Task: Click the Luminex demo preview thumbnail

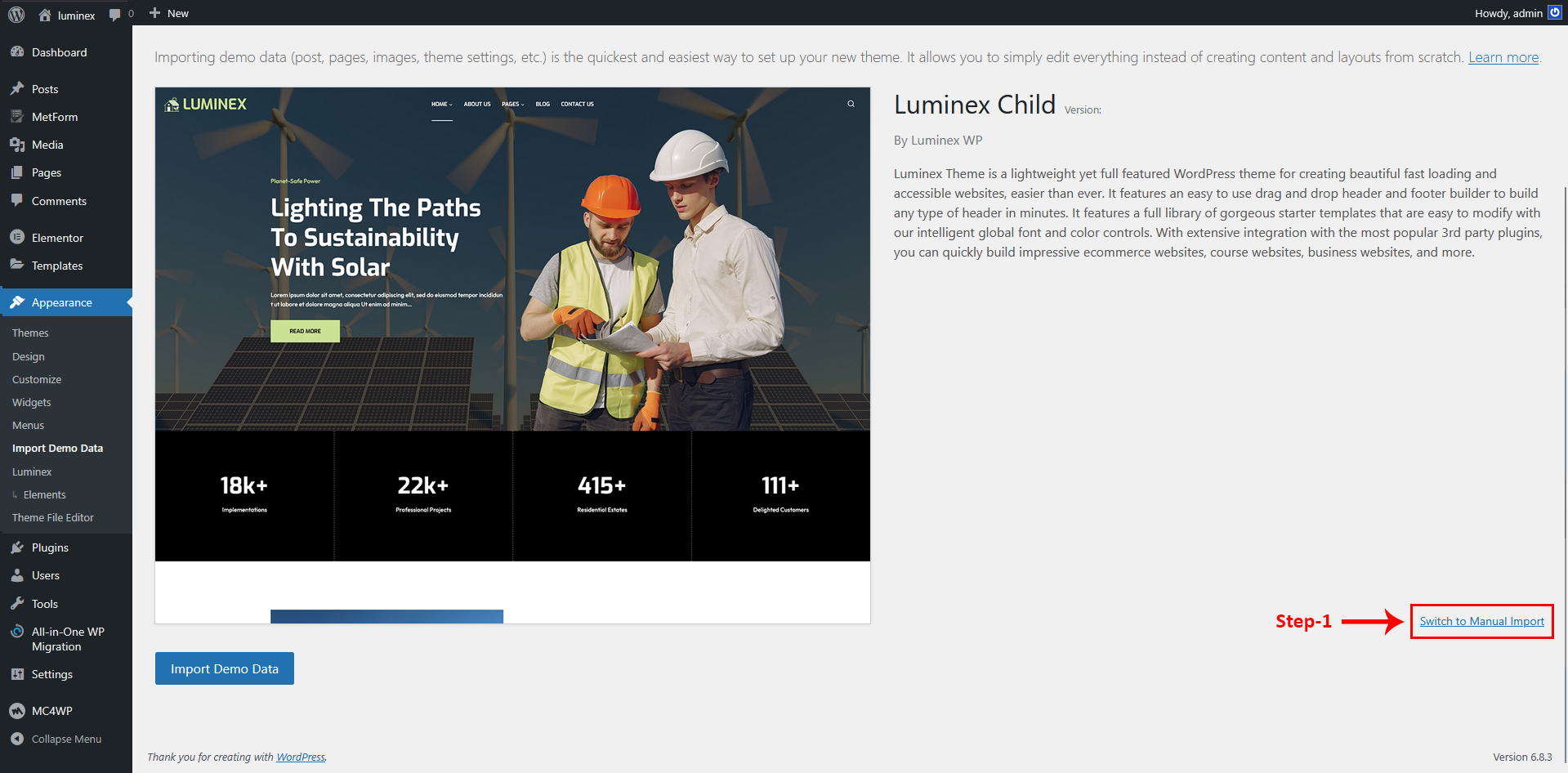Action: click(x=512, y=355)
